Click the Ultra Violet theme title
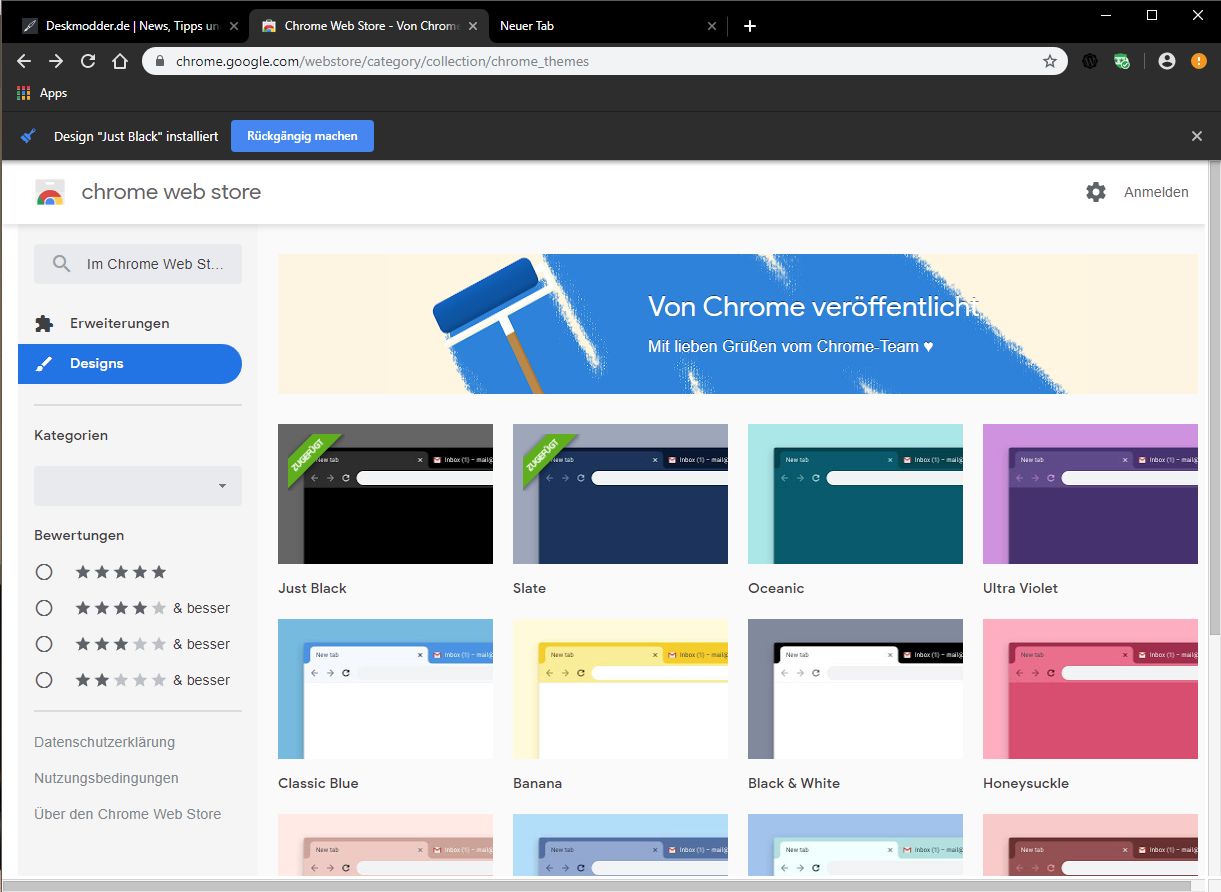 pyautogui.click(x=1020, y=588)
